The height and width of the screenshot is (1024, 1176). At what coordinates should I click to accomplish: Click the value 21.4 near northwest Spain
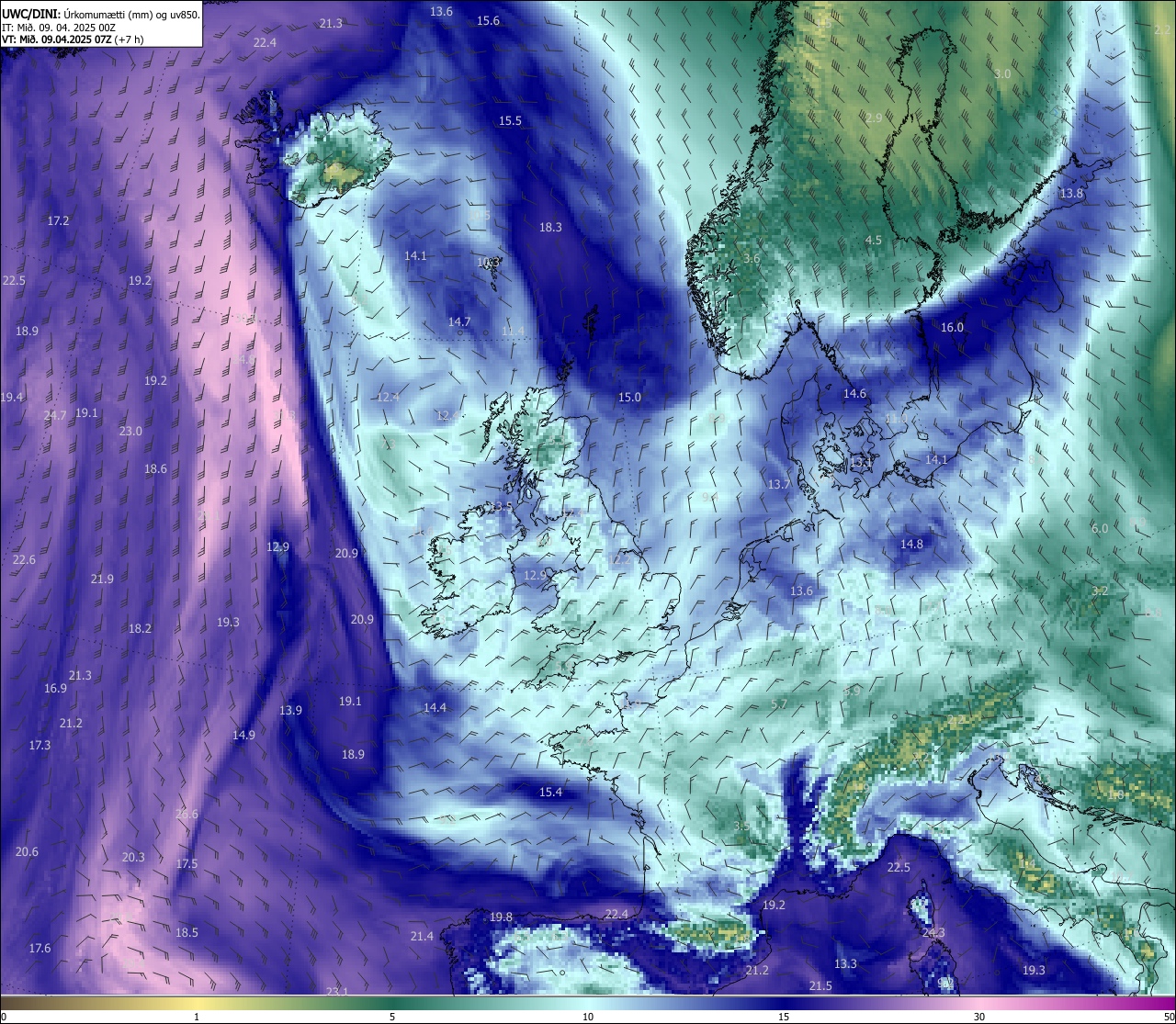tap(422, 936)
